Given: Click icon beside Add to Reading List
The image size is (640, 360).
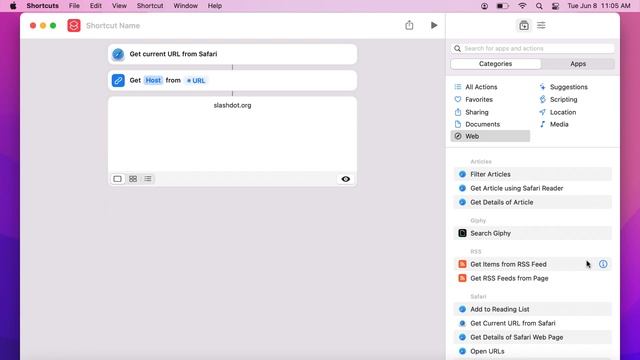Looking at the screenshot, I should pyautogui.click(x=462, y=309).
